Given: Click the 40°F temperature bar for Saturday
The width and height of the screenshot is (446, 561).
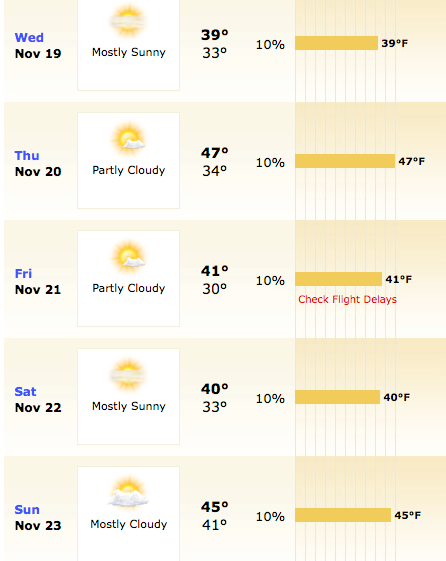Looking at the screenshot, I should click(338, 397).
